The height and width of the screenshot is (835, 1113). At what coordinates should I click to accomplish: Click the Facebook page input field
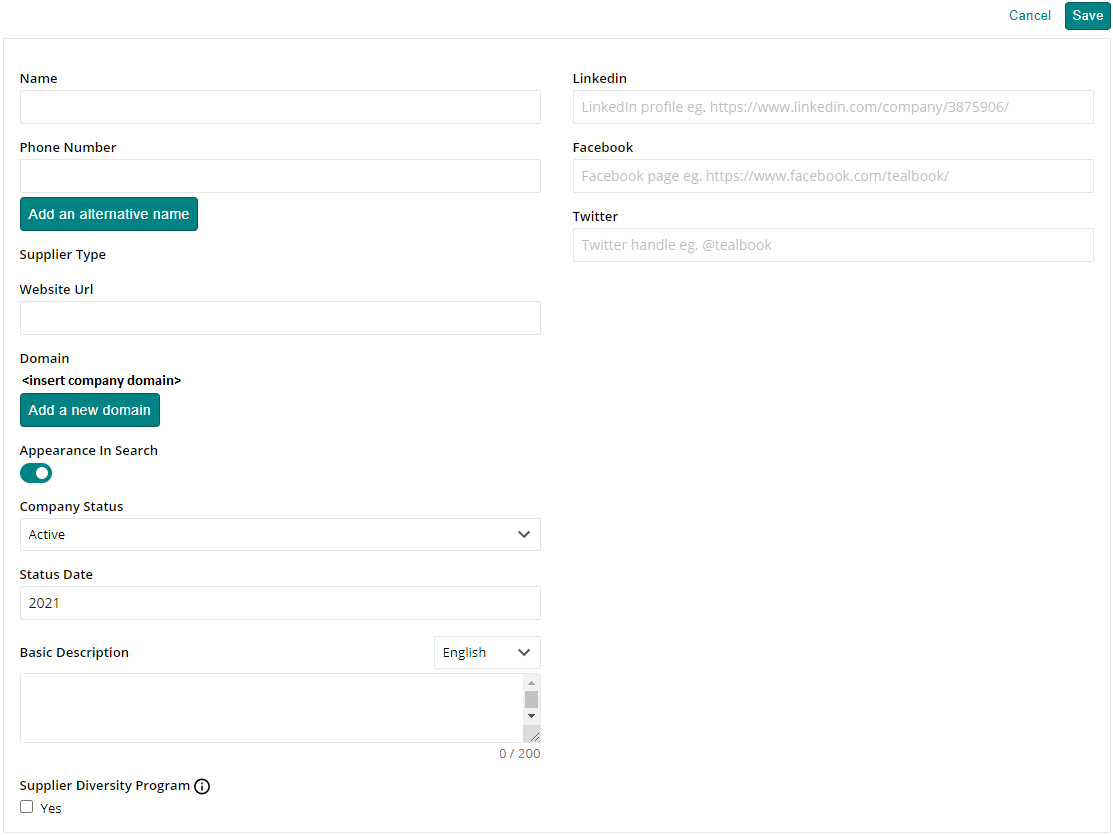pos(833,176)
